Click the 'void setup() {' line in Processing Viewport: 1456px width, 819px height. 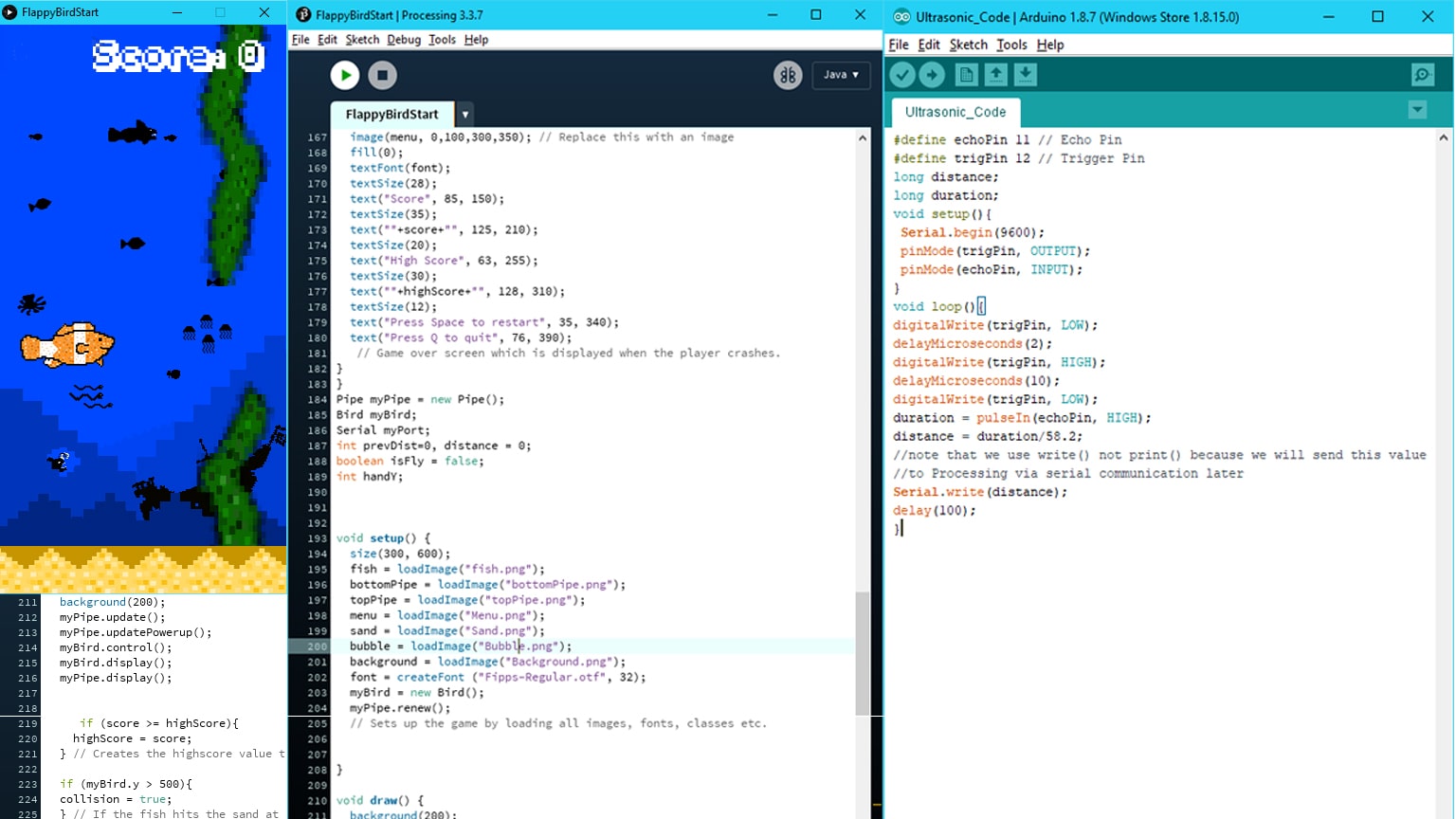[x=383, y=538]
